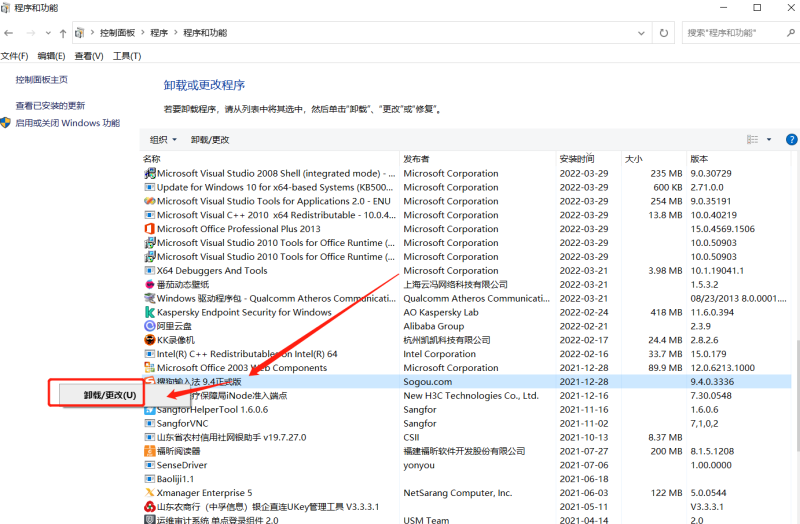Select Microsoft Office Professional Plus 2013 icon
The height and width of the screenshot is (524, 800).
149,229
